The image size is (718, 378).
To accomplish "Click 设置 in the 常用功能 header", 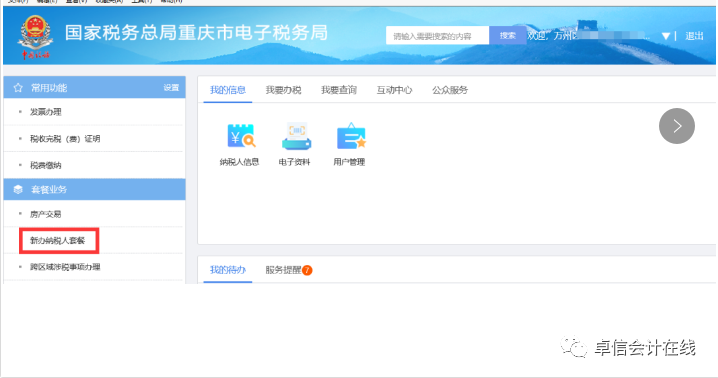I will [171, 88].
